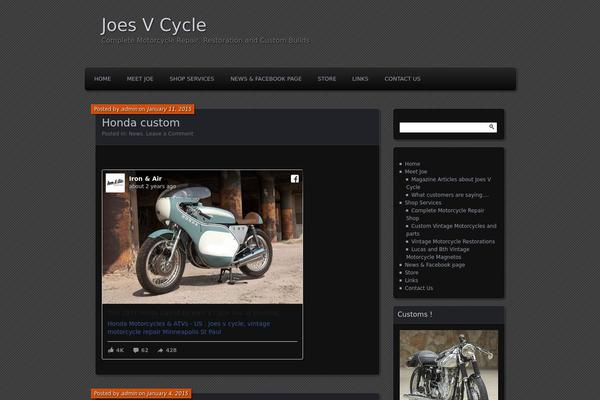Open Honda Motorcycles & ATVs link
Image resolution: width=600 pixels, height=400 pixels.
pos(189,328)
